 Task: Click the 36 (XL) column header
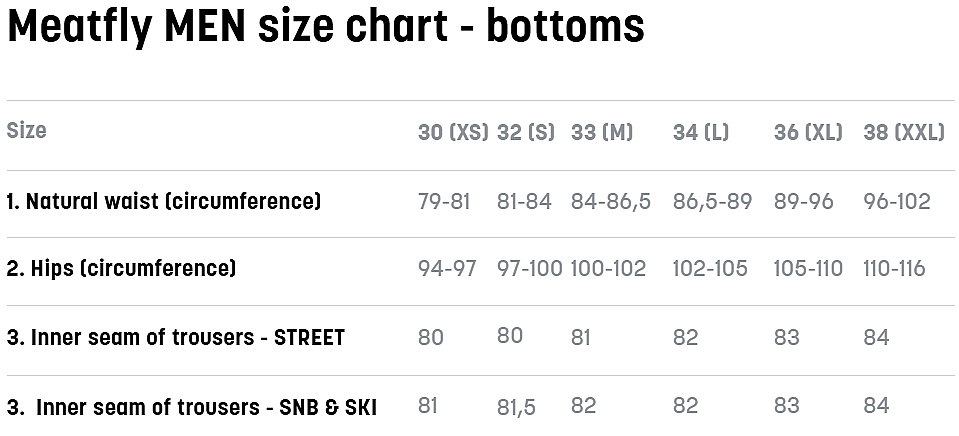[x=808, y=132]
